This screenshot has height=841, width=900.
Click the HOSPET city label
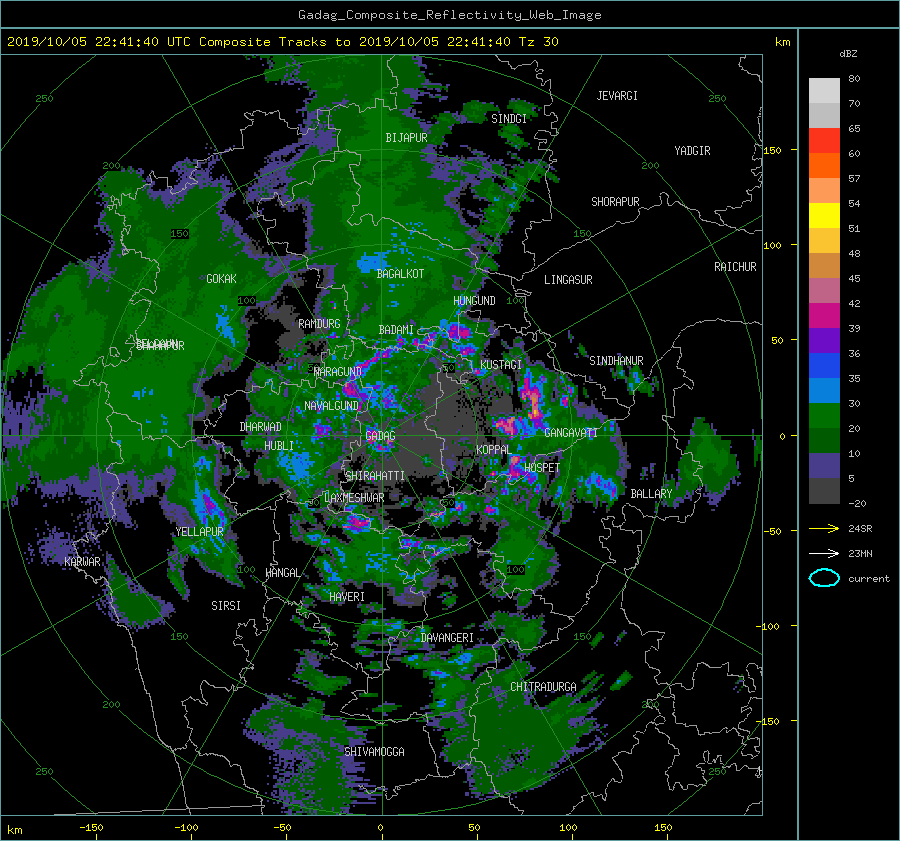point(542,468)
